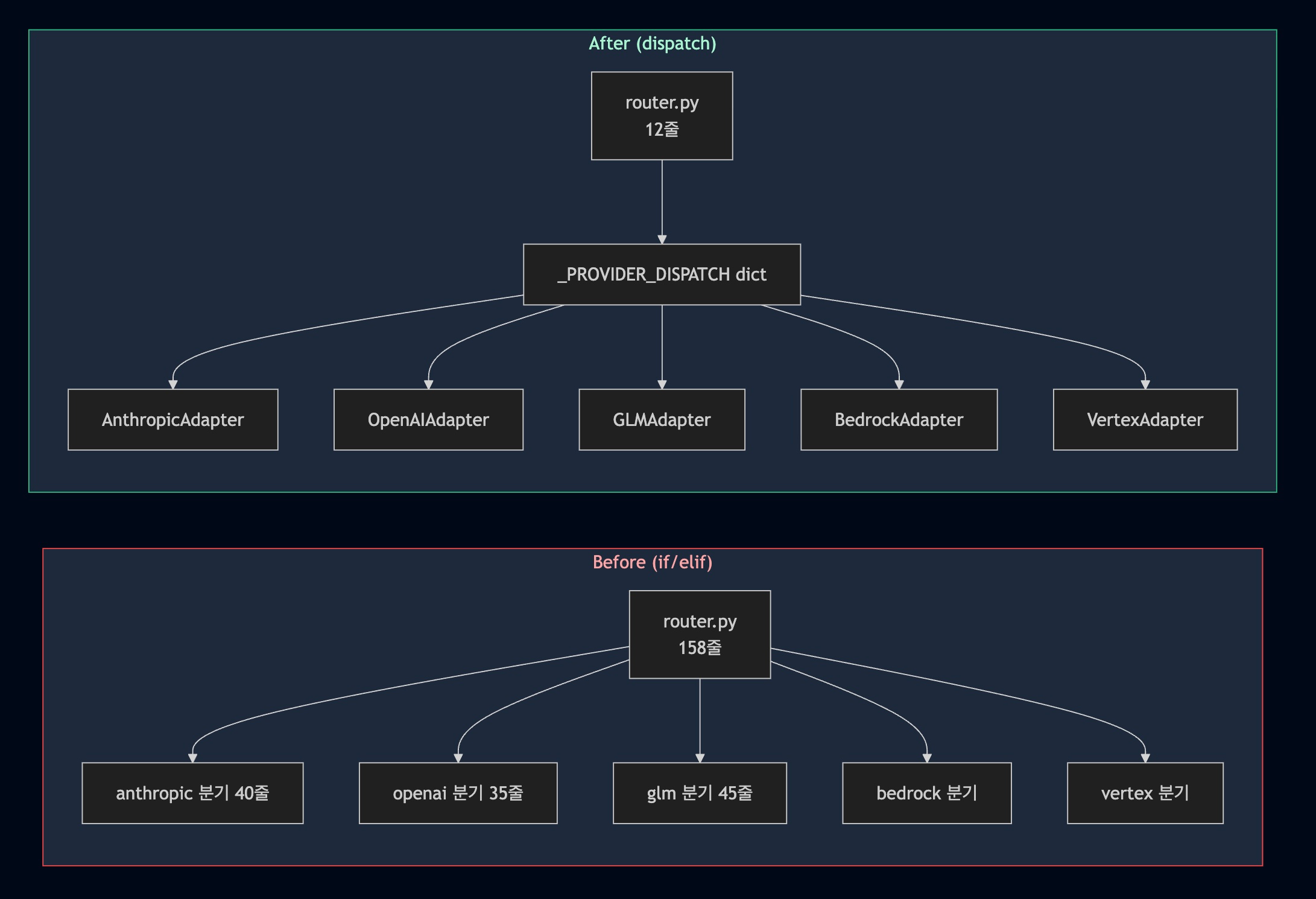Select the vertex 분기 box

1145,793
